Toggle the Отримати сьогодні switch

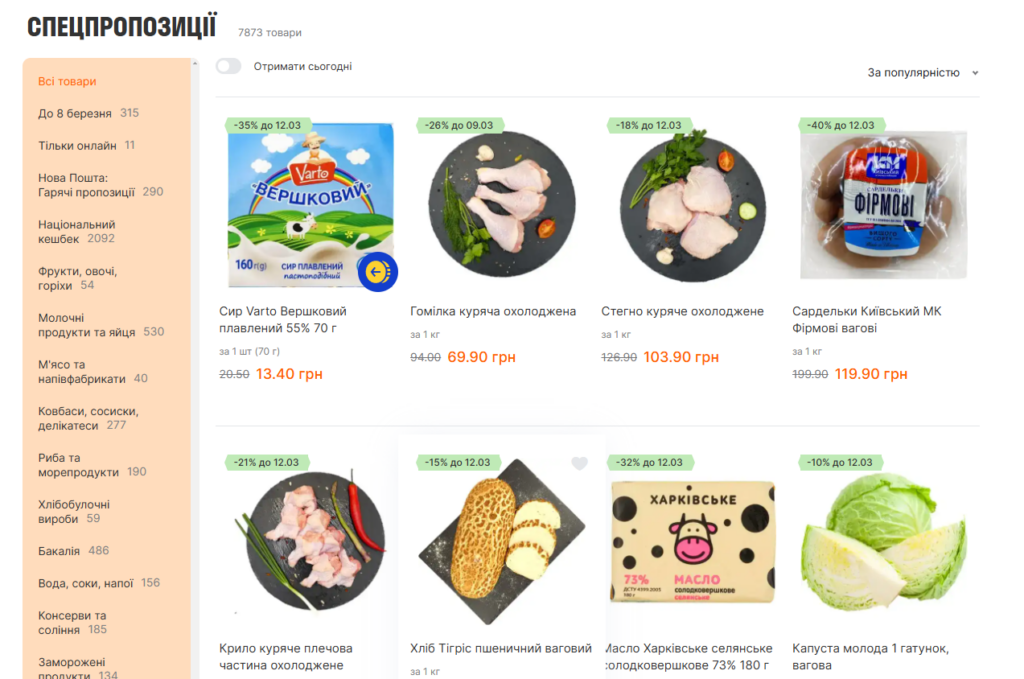229,66
